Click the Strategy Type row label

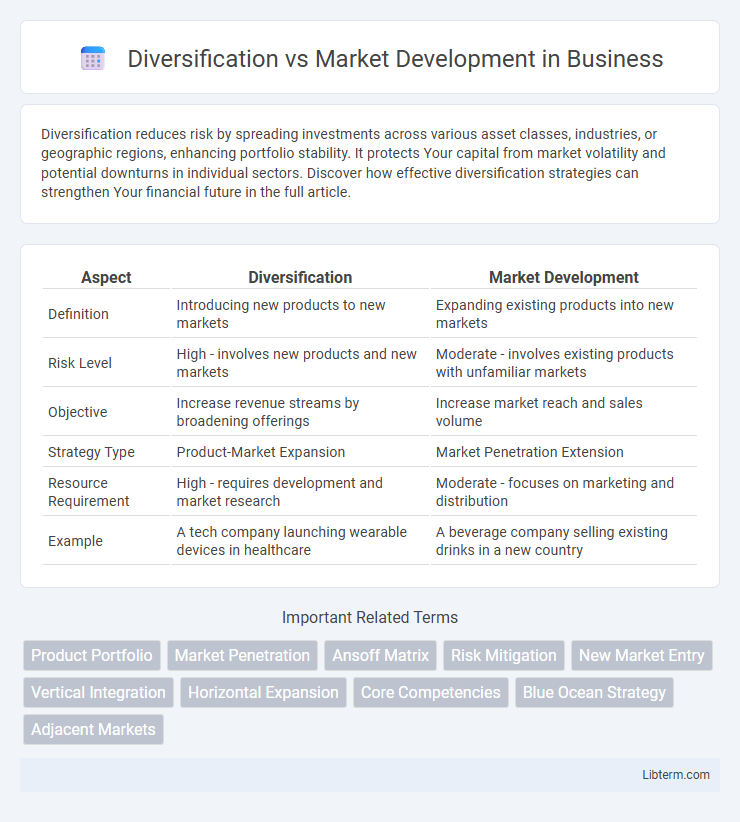point(91,452)
